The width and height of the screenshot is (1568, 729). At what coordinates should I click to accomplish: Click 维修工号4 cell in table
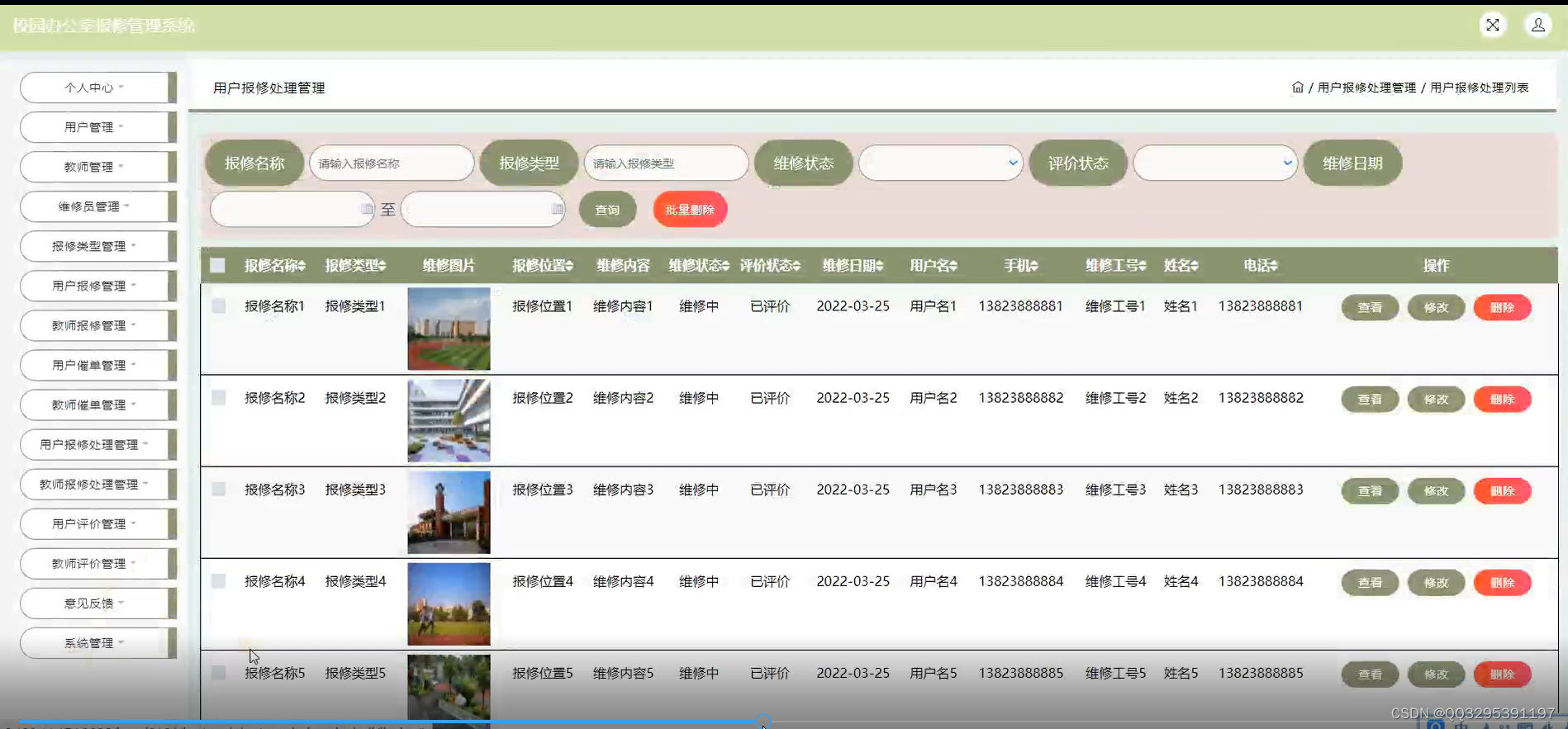1115,580
